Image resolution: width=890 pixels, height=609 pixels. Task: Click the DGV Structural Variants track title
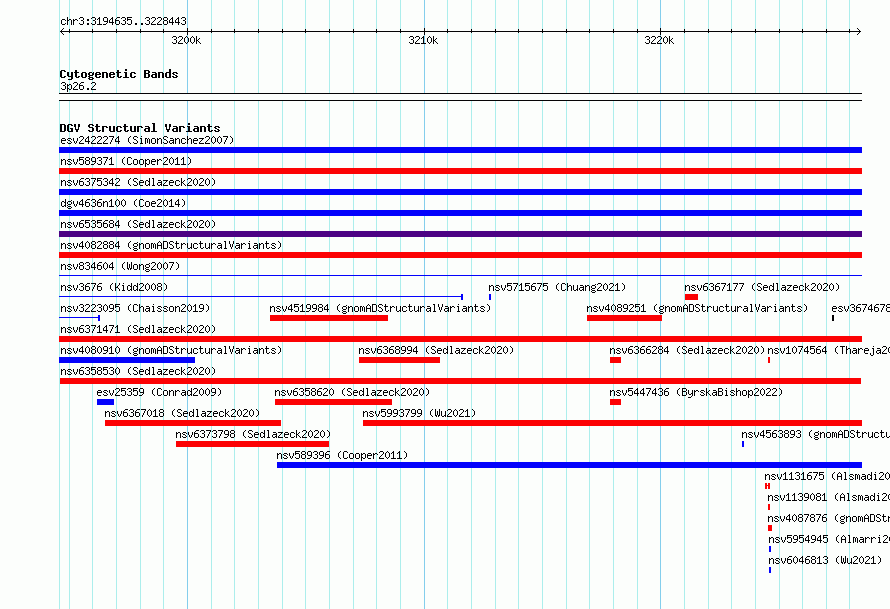(x=140, y=128)
